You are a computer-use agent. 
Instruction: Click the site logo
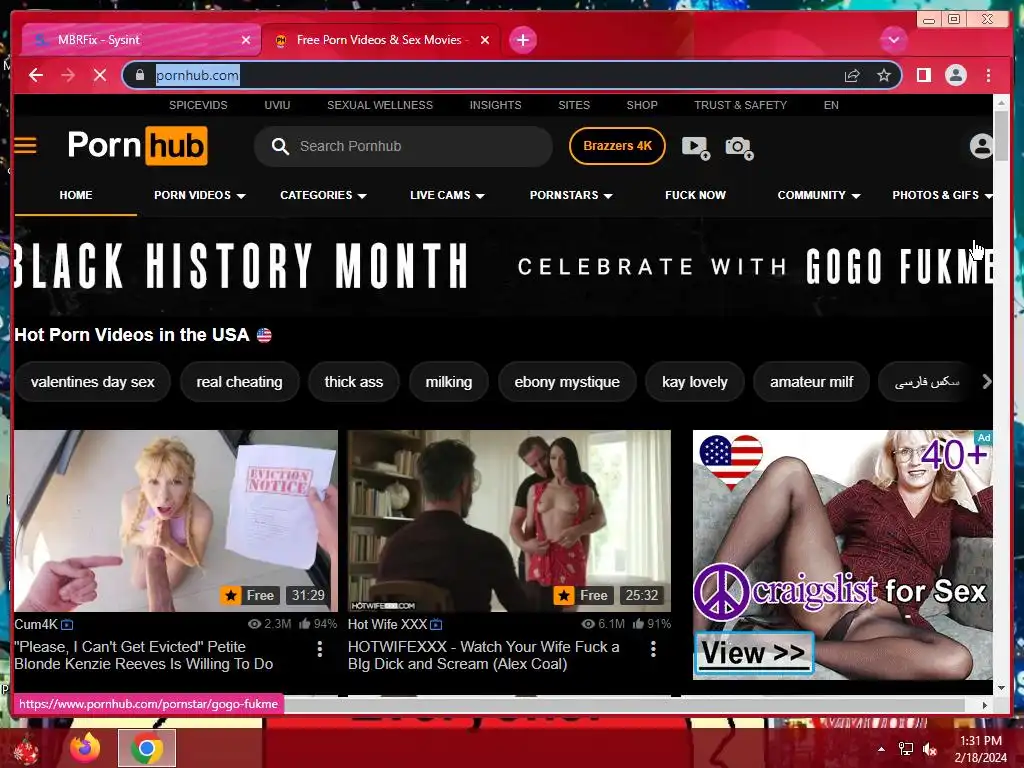click(137, 145)
